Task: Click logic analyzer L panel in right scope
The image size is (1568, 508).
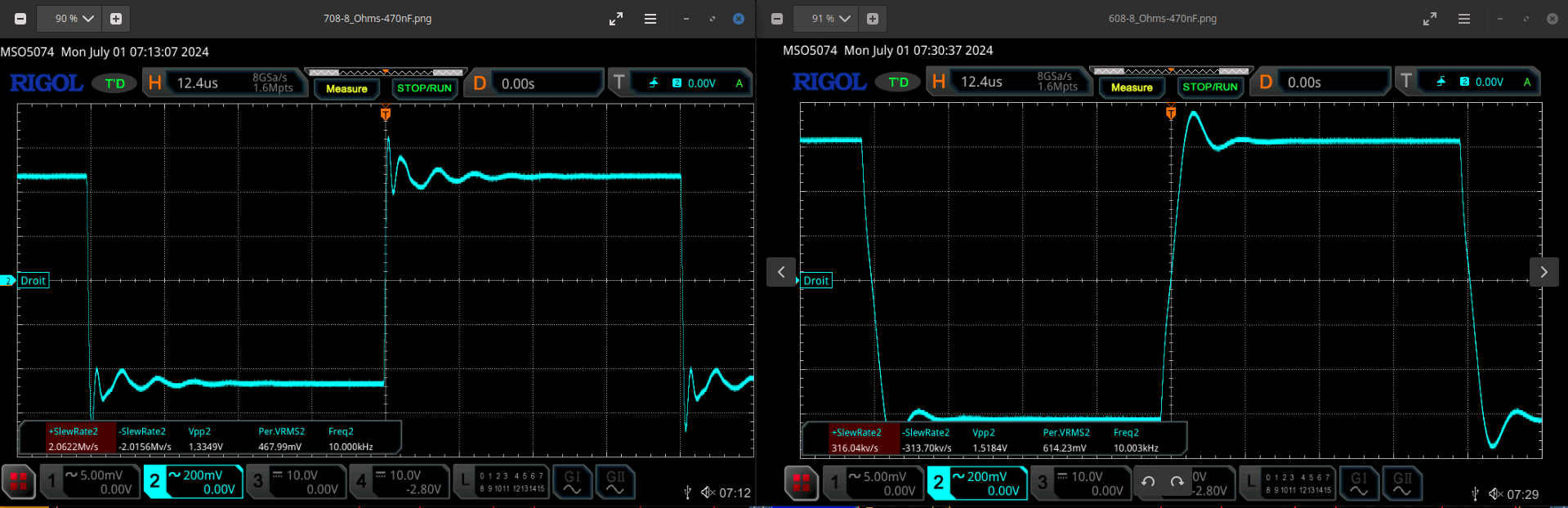Action: click(x=1287, y=483)
